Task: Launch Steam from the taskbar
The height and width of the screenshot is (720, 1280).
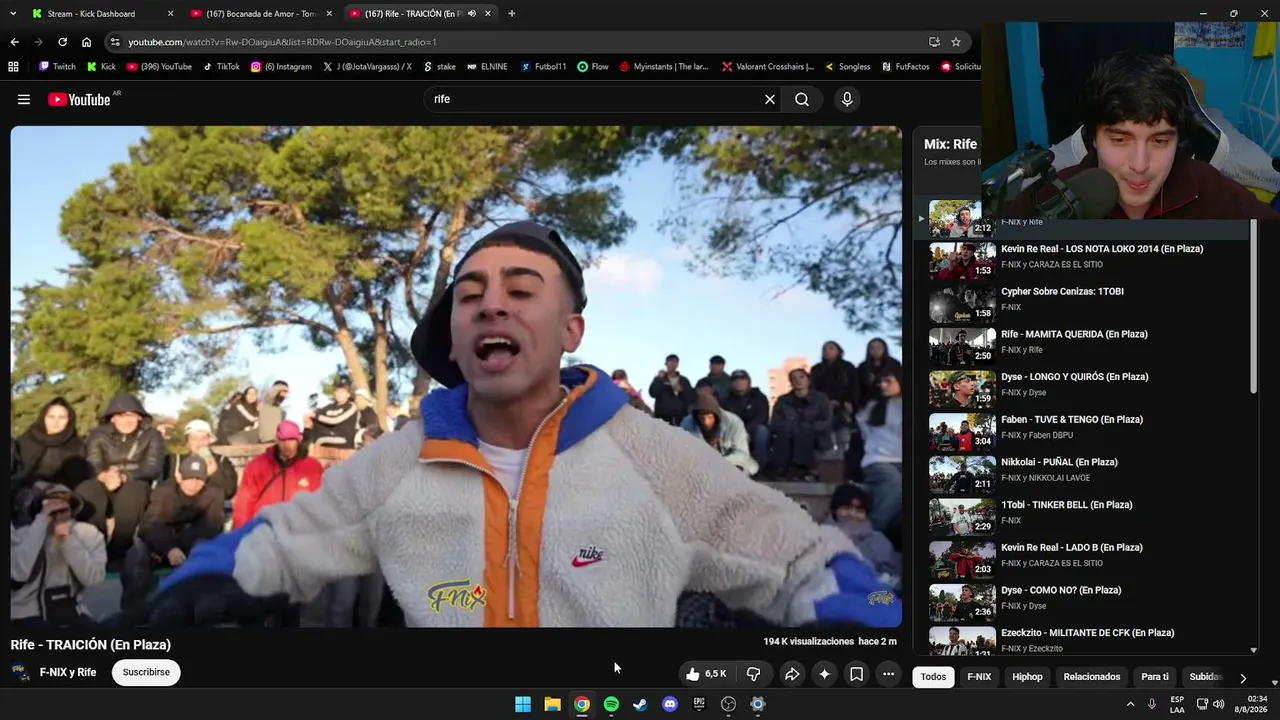Action: (640, 704)
